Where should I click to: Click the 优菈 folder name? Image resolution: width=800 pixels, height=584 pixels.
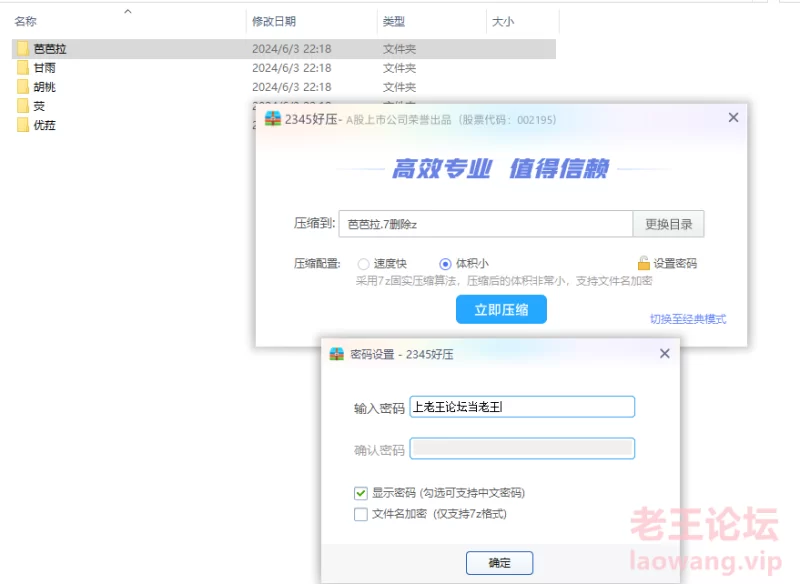tap(44, 125)
